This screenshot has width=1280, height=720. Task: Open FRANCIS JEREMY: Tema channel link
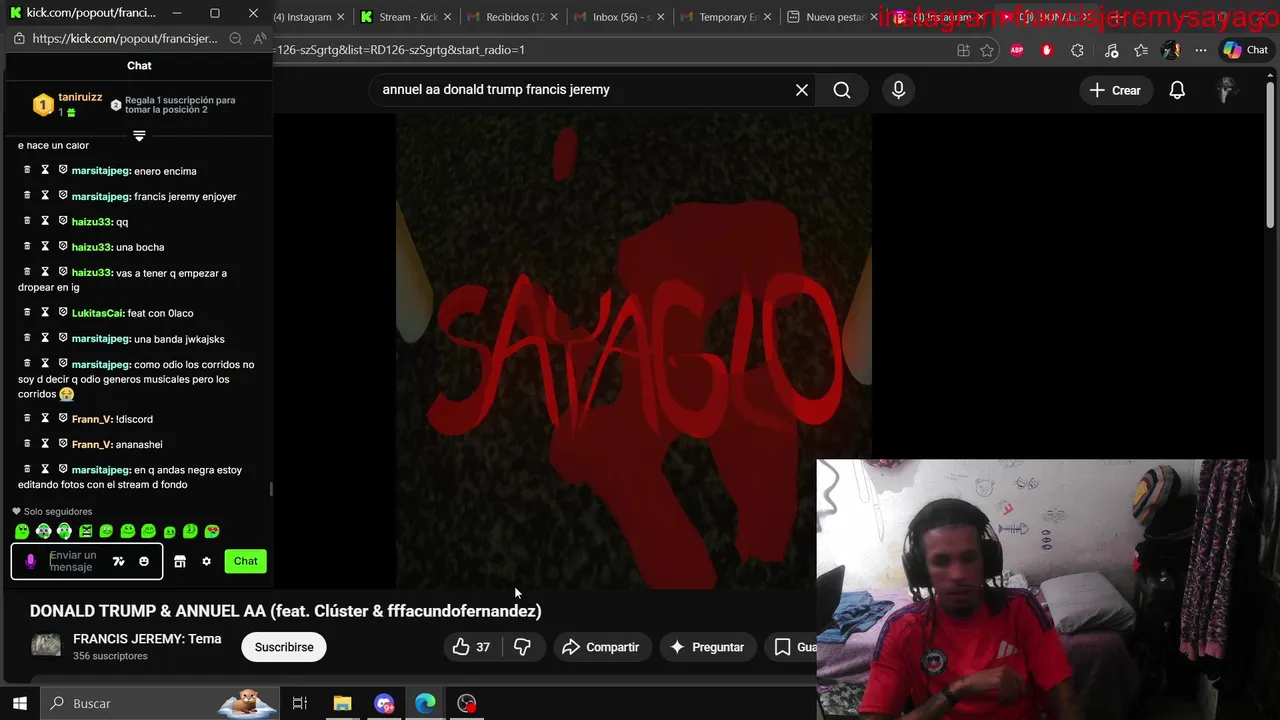(x=147, y=639)
